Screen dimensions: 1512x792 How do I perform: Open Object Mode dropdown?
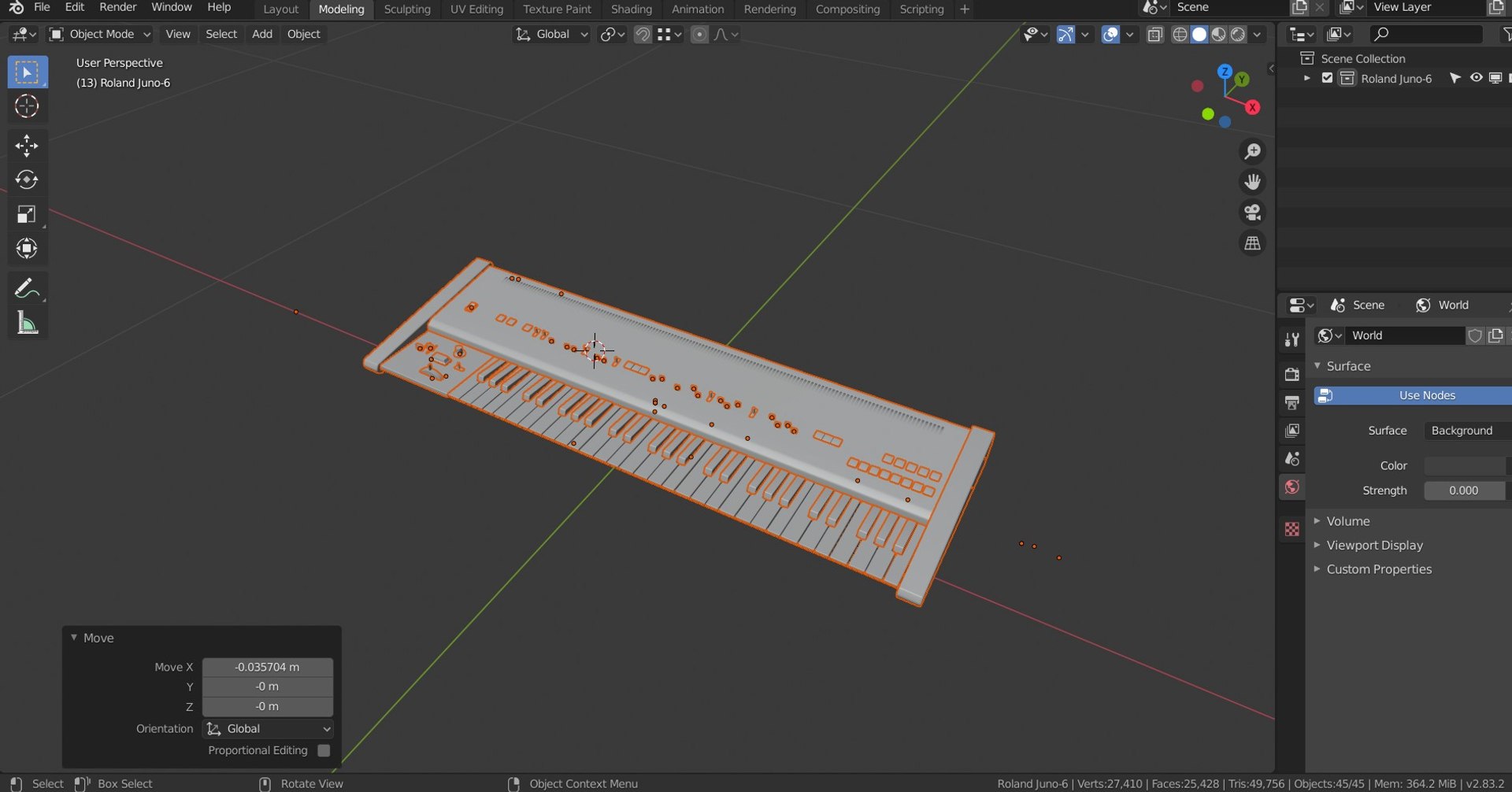coord(100,35)
